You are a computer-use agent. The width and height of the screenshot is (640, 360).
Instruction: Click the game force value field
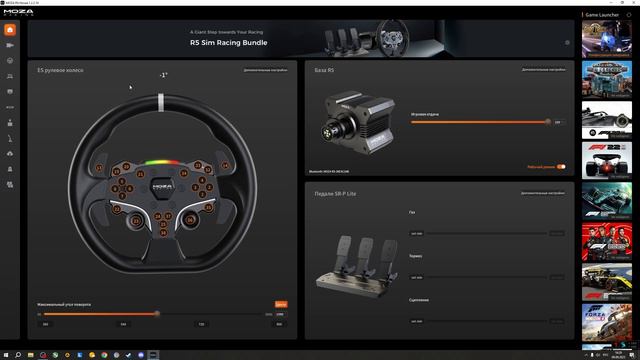click(x=558, y=122)
